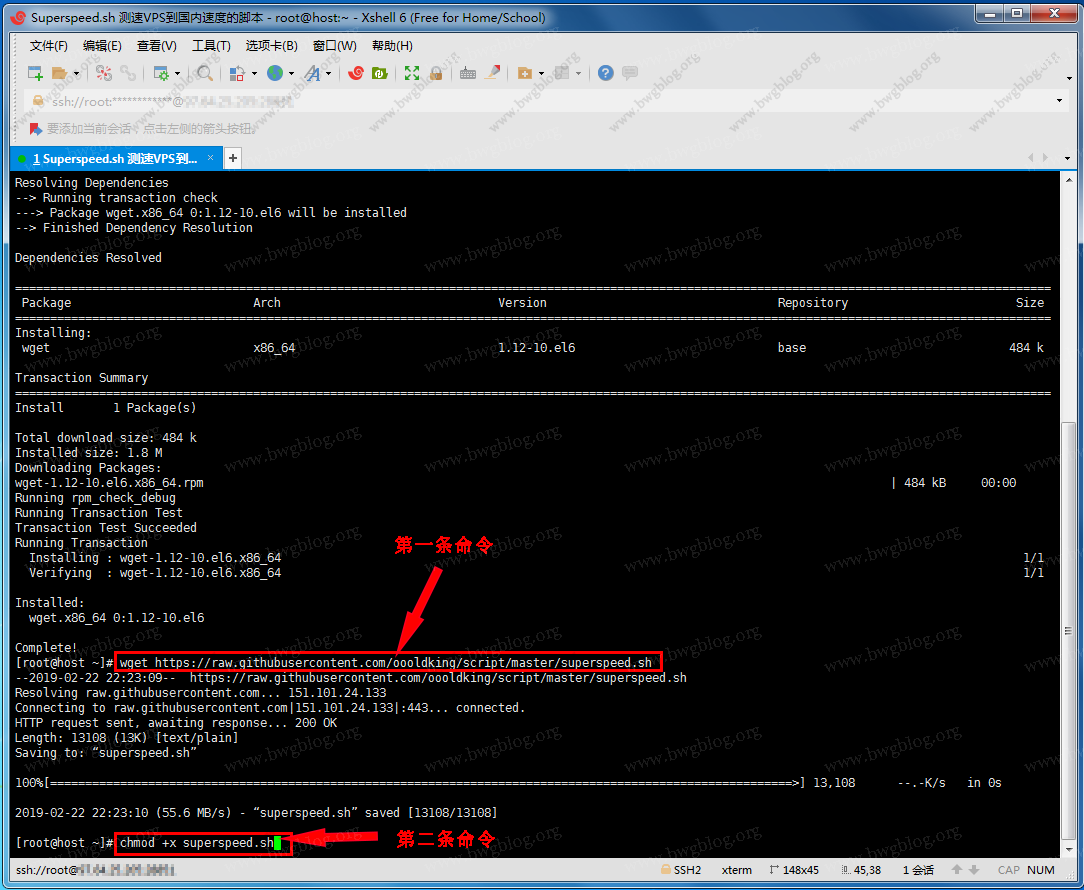The height and width of the screenshot is (890, 1084).
Task: Open the sessions folder icon
Action: click(x=59, y=73)
